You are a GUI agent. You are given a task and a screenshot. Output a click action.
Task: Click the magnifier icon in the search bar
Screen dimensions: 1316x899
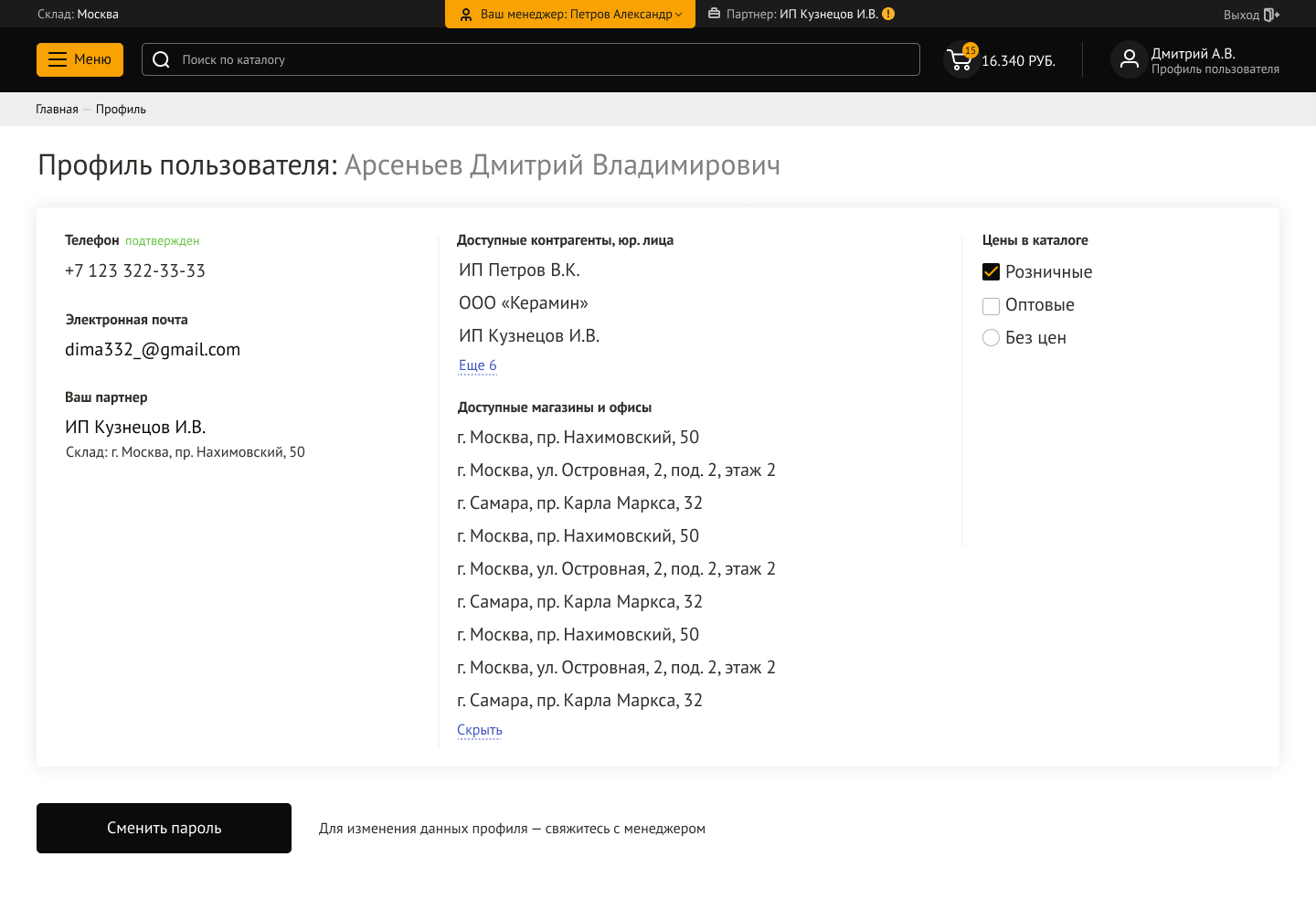click(x=162, y=59)
